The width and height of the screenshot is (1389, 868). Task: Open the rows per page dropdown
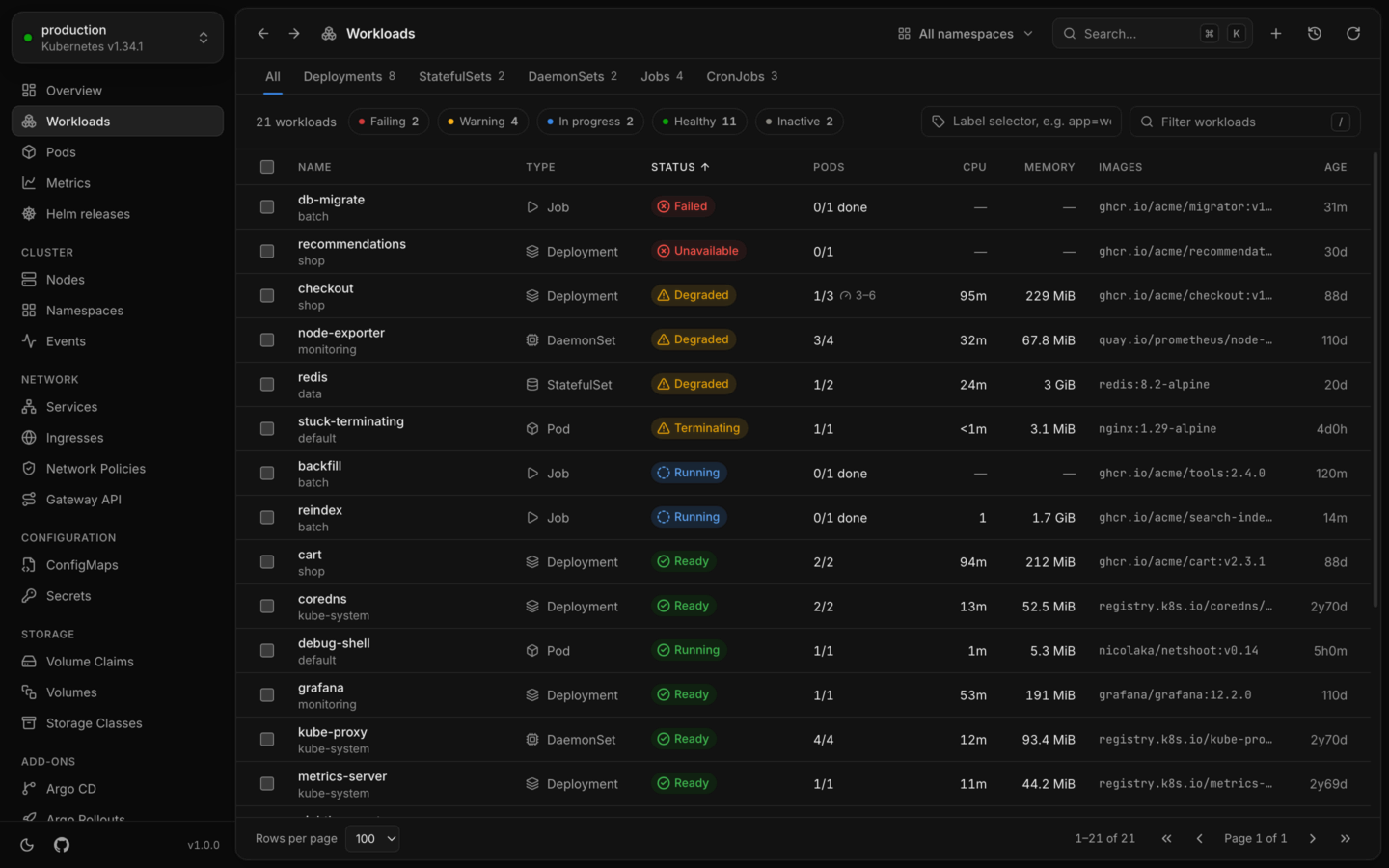(373, 839)
